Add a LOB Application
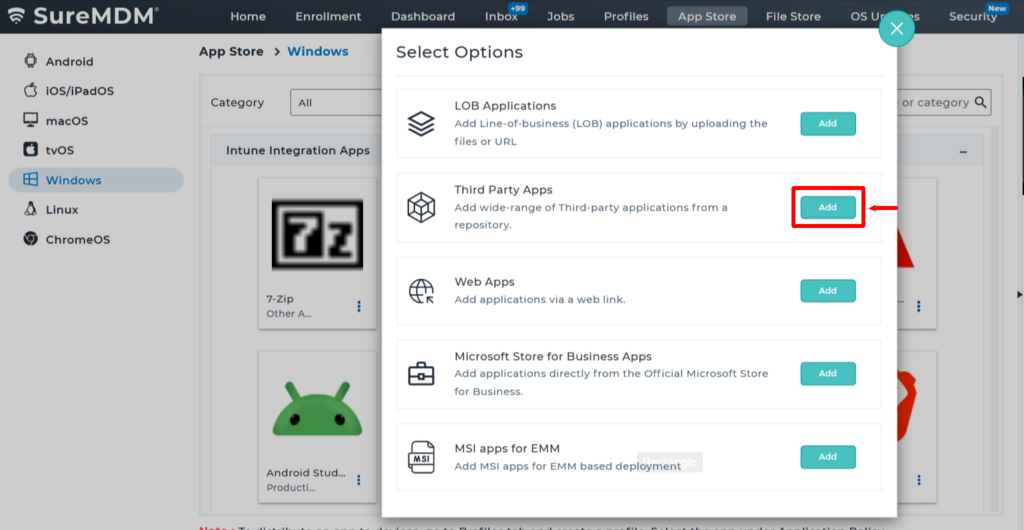This screenshot has height=530, width=1024. click(x=827, y=124)
